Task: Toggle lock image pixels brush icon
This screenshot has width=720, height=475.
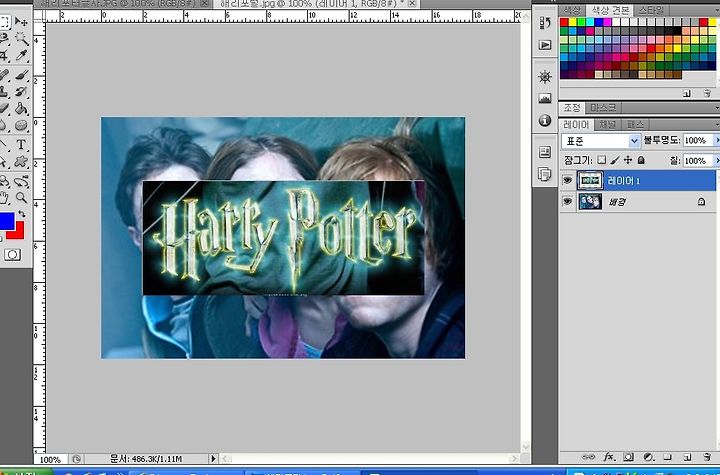Action: pos(615,160)
